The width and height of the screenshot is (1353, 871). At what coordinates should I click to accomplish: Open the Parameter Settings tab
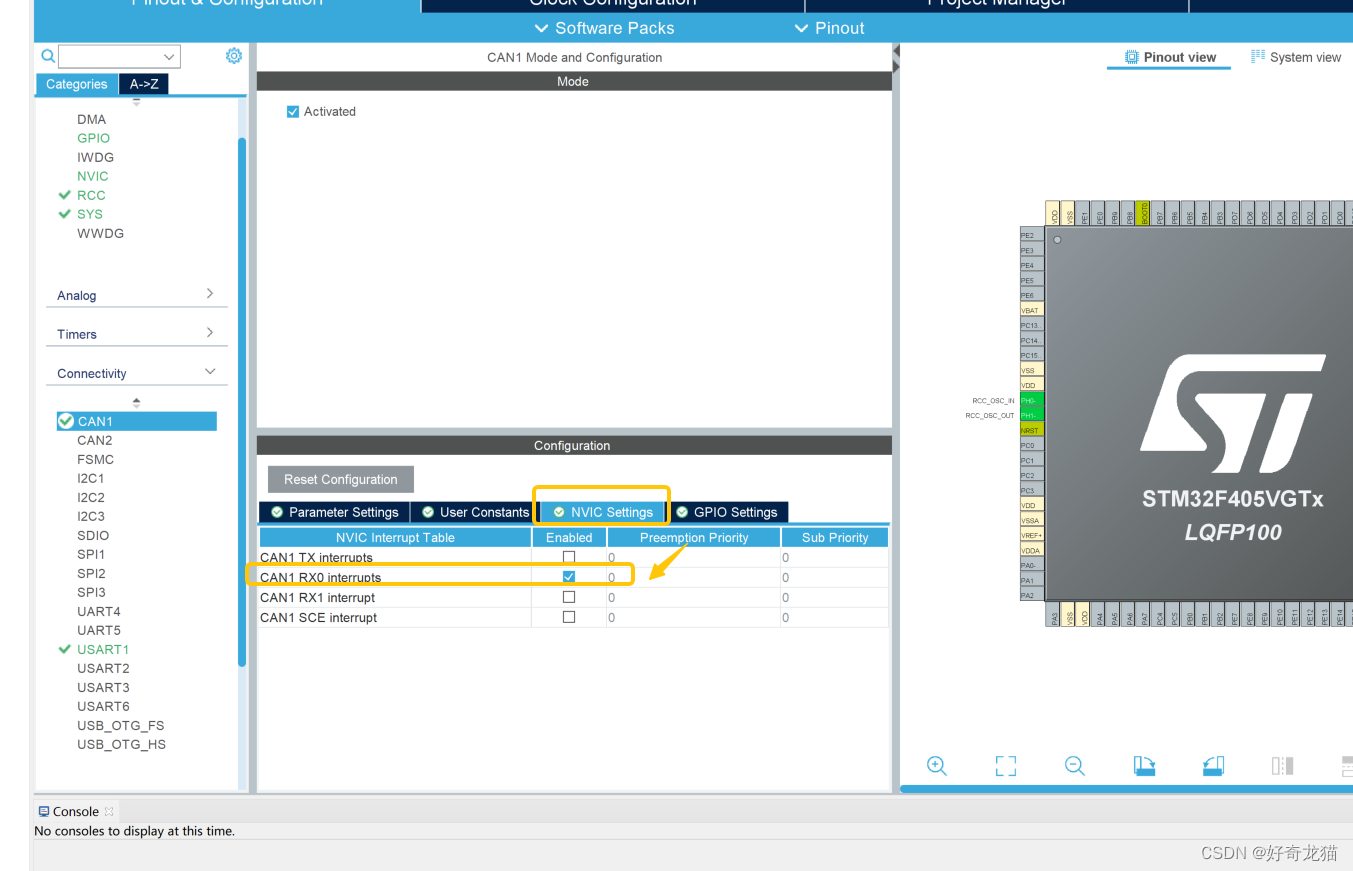click(x=334, y=512)
